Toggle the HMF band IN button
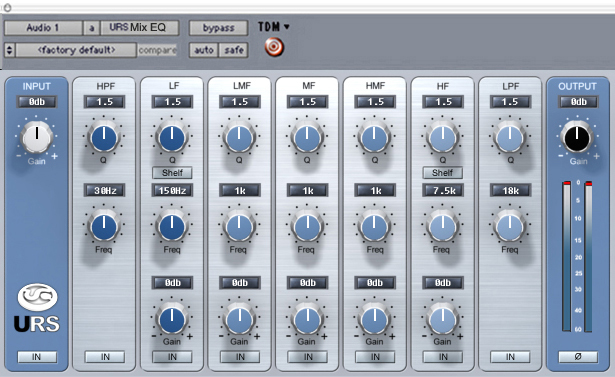The width and height of the screenshot is (615, 377). pos(375,357)
